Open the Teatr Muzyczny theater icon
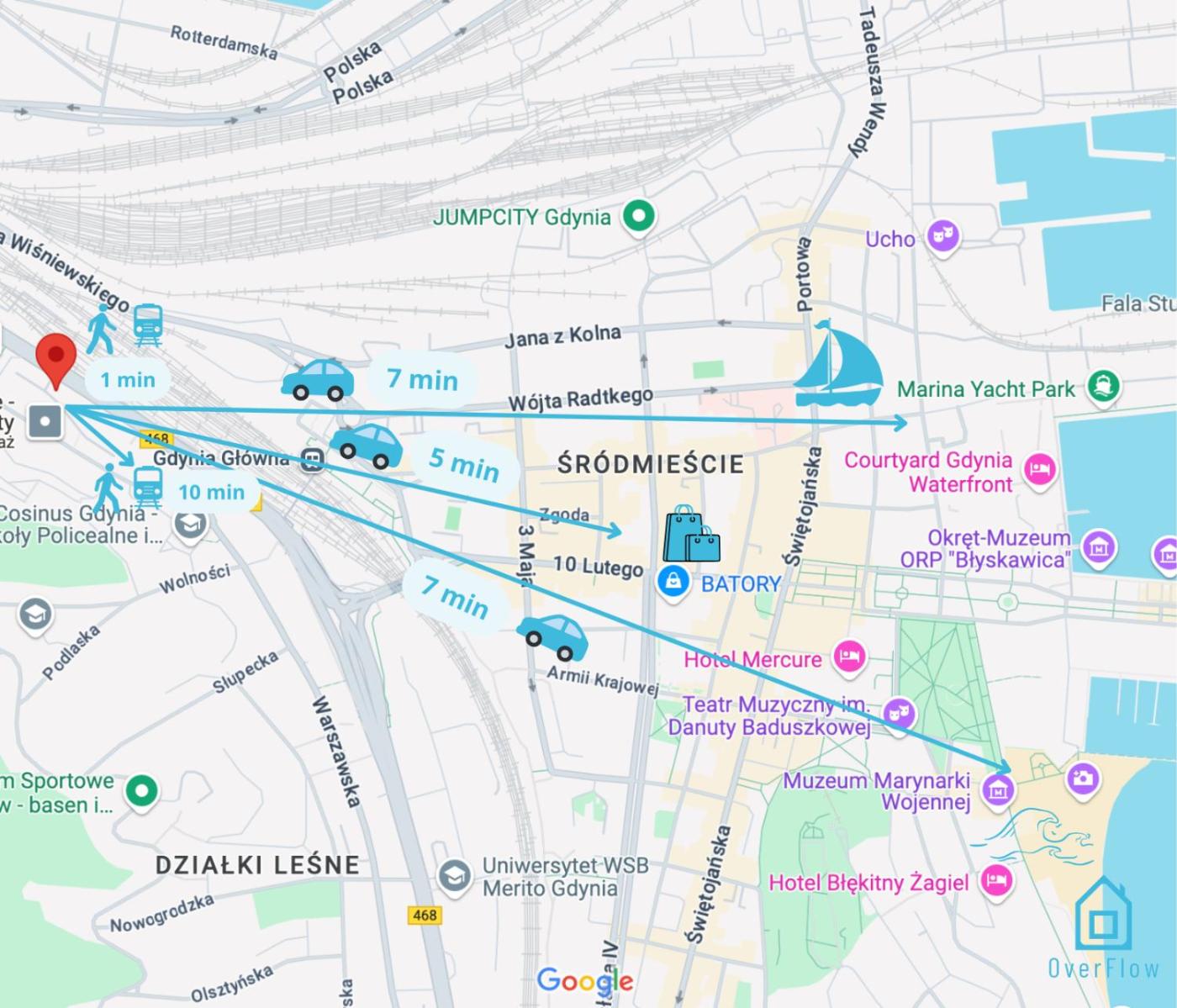1177x1008 pixels. 900,714
